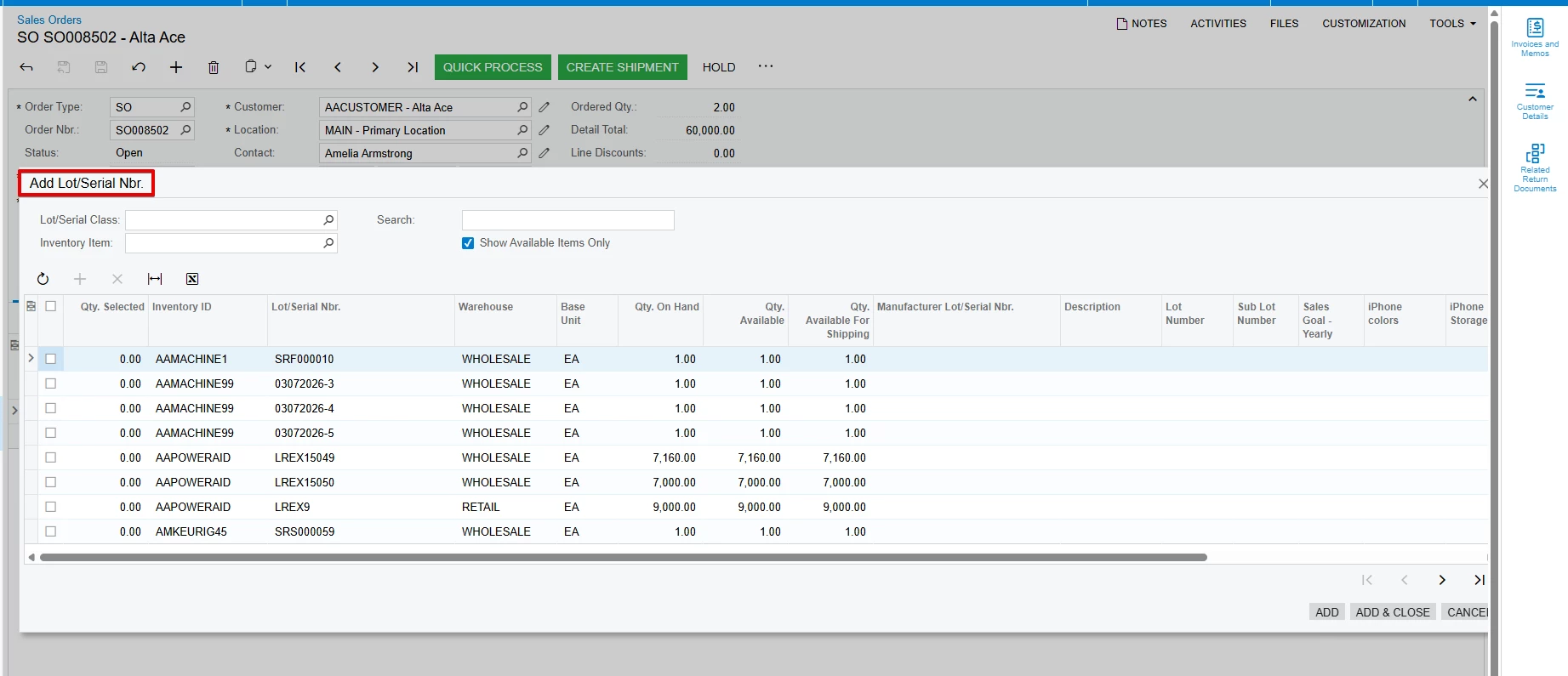Open the grid column configuration icon
1568x676 pixels.
point(31,306)
